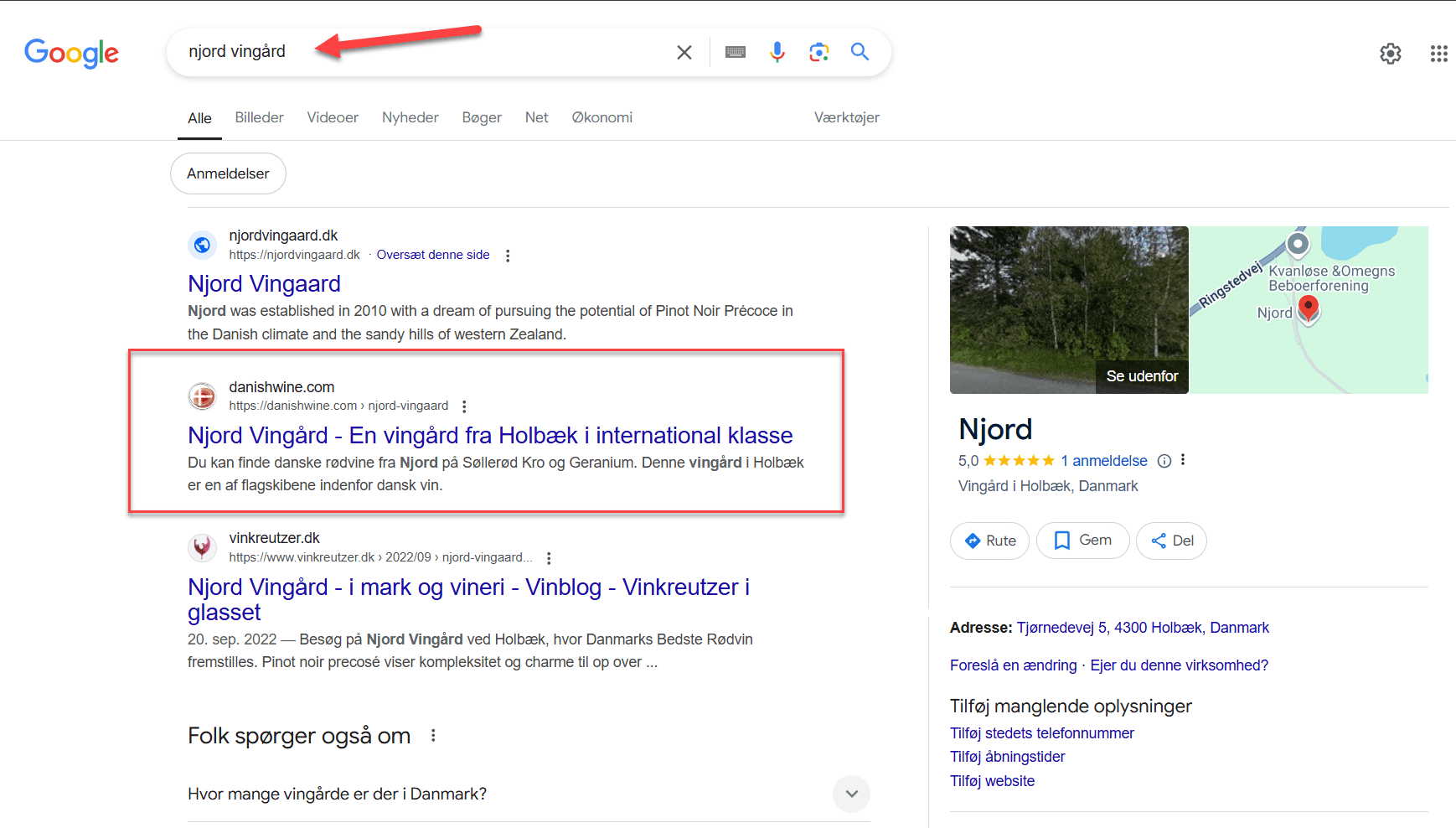Image resolution: width=1456 pixels, height=828 pixels.
Task: Click the njordvingaard.dk globe favicon
Action: tap(202, 245)
